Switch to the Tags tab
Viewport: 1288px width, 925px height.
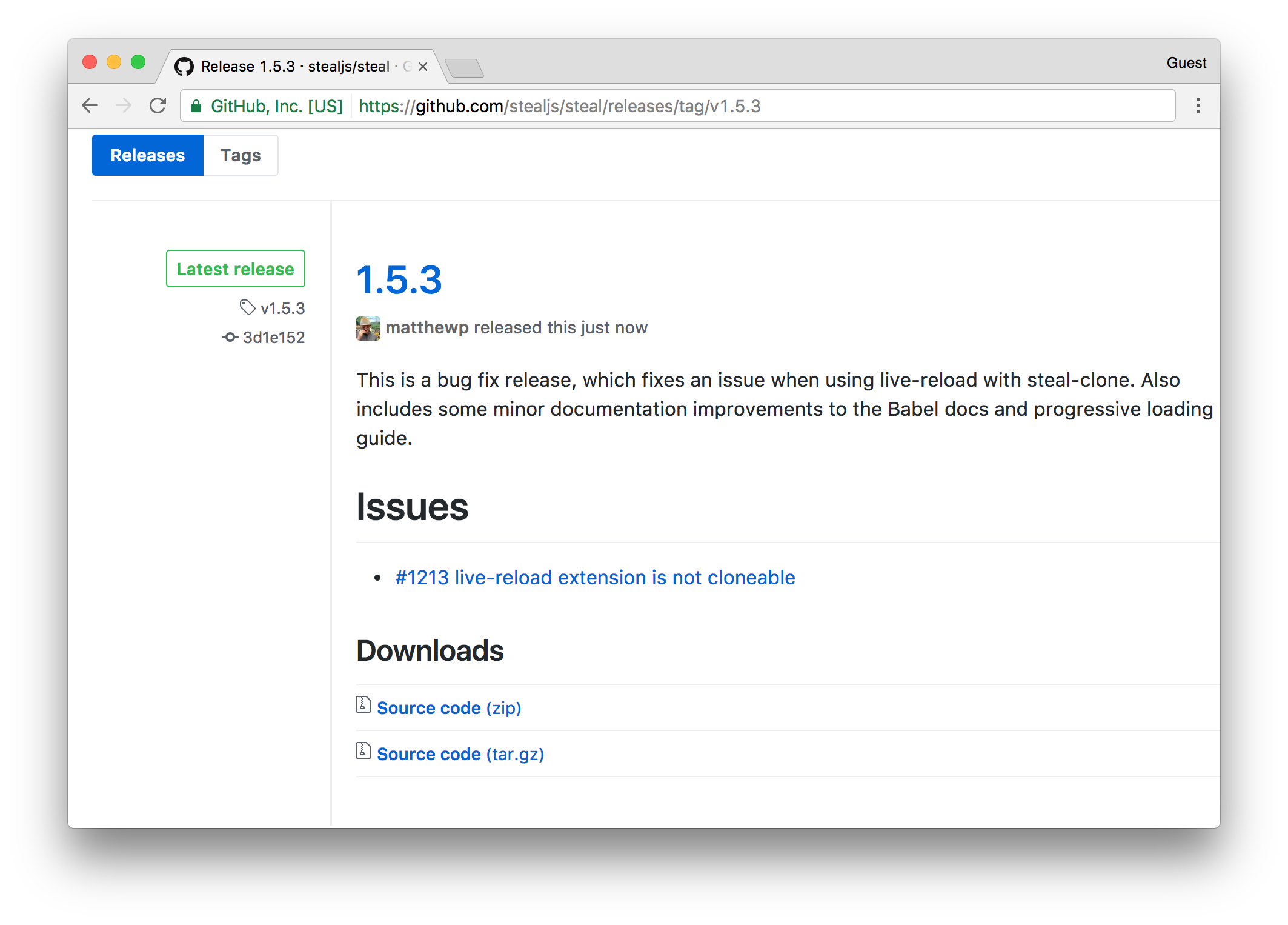pos(241,155)
